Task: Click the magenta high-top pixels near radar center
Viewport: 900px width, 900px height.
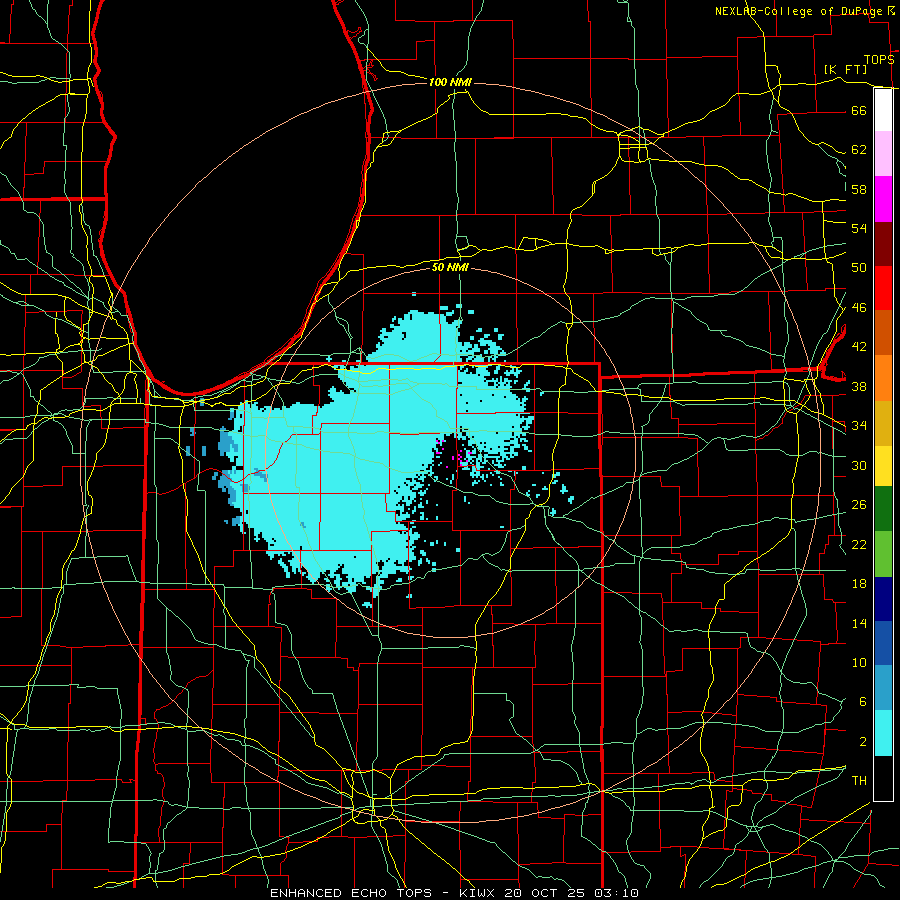Action: [455, 454]
